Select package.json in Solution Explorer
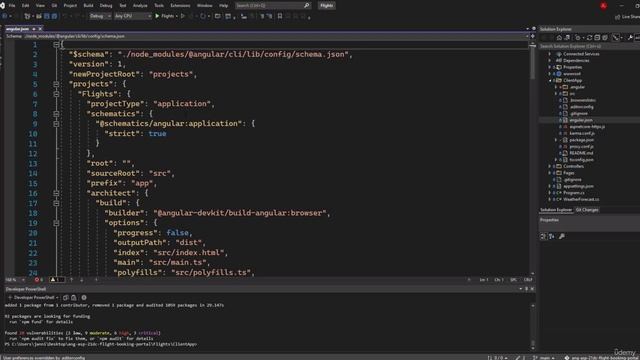The image size is (640, 360). (x=581, y=140)
